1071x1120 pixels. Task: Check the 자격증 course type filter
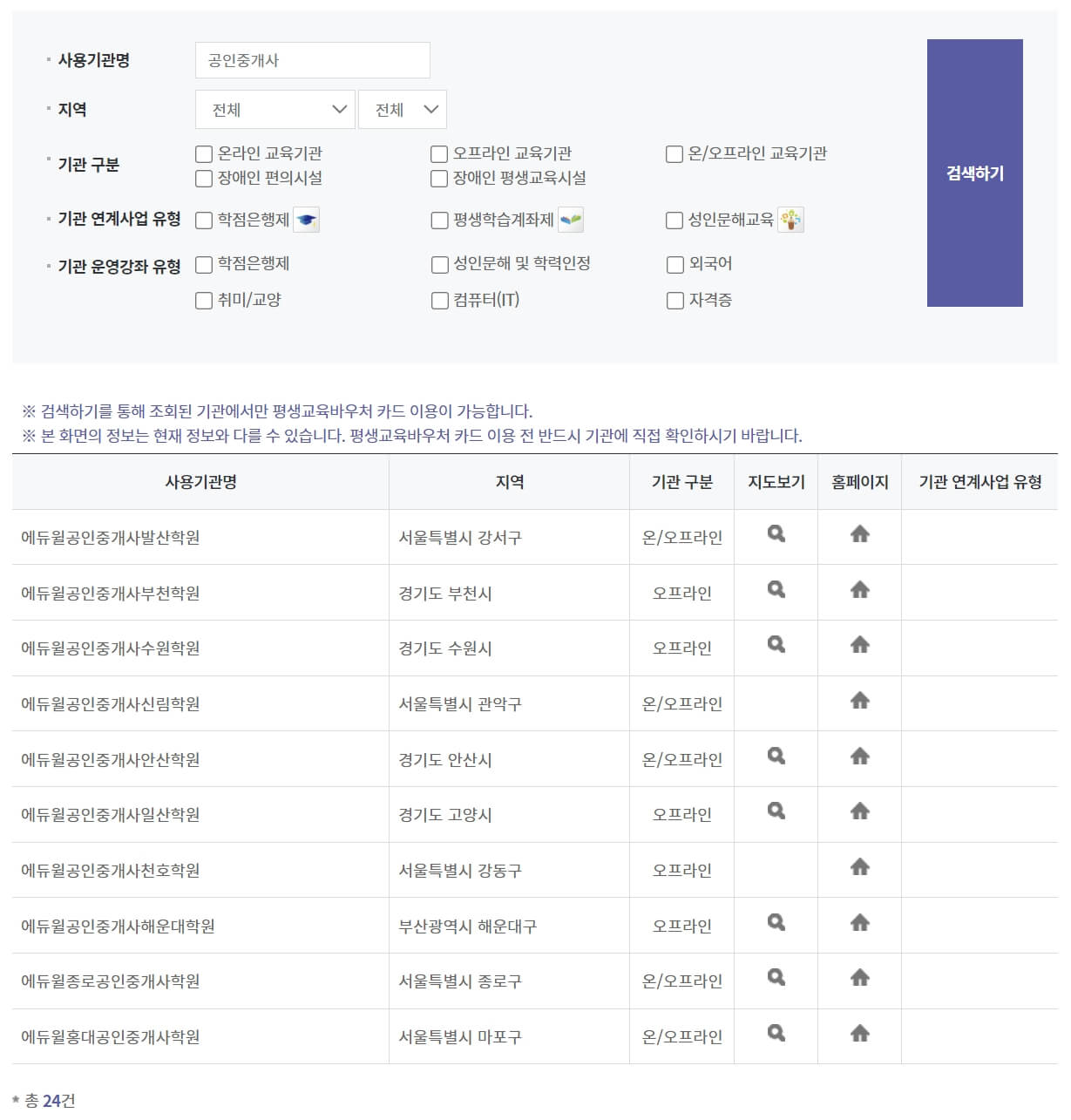click(674, 301)
